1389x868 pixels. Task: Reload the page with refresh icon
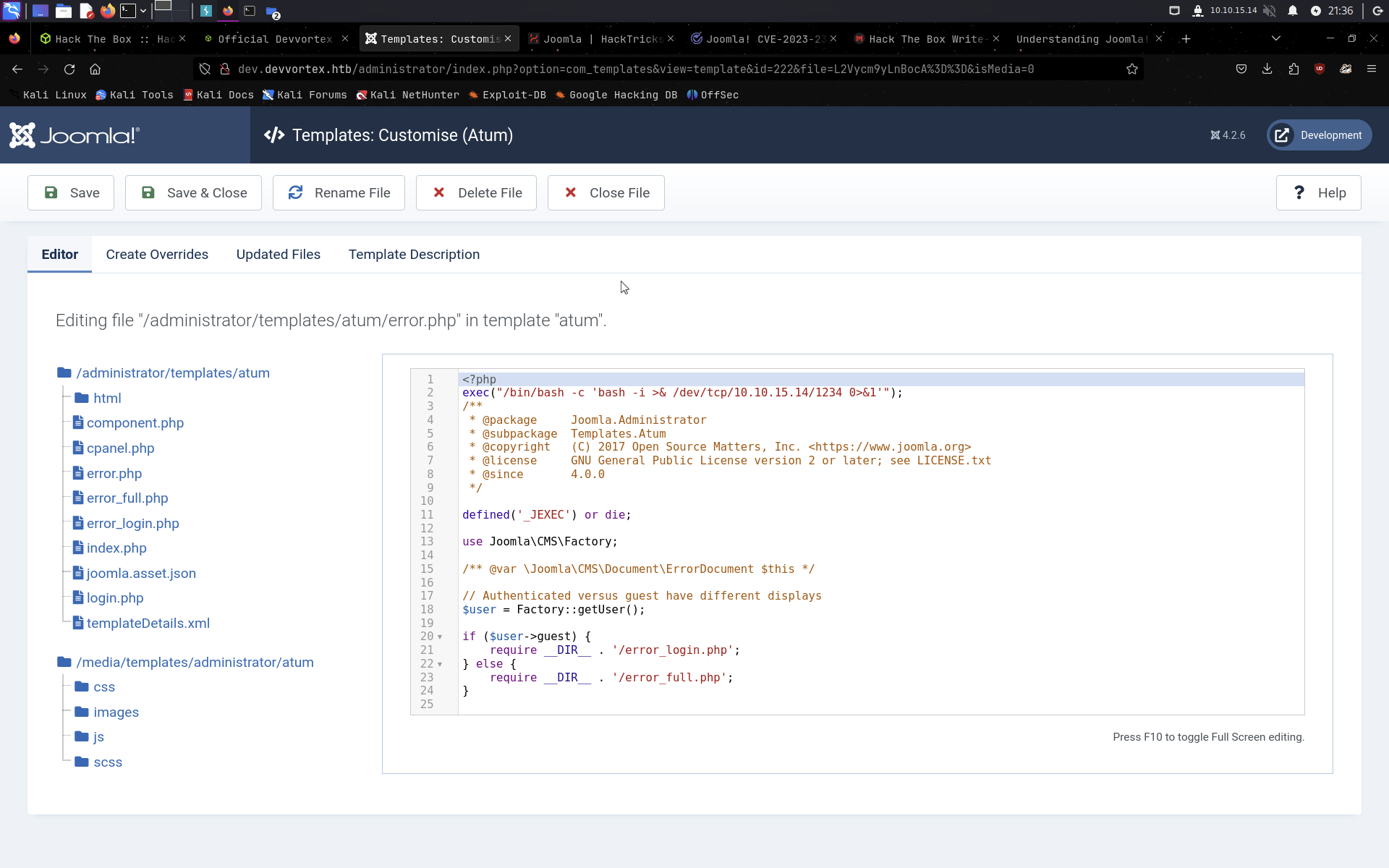click(x=69, y=69)
